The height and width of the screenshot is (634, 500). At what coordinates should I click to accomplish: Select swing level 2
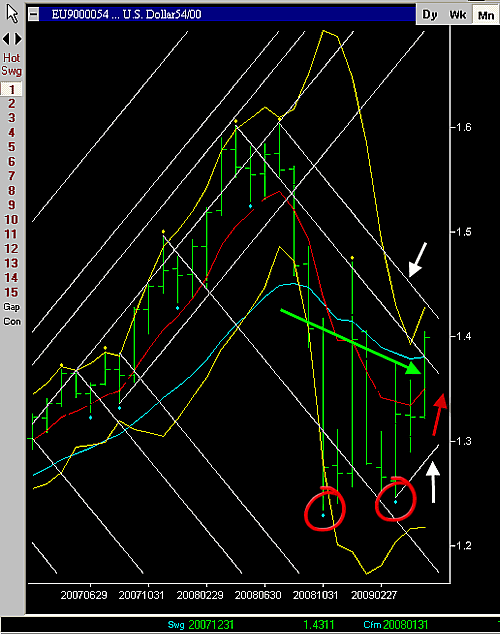coord(12,104)
